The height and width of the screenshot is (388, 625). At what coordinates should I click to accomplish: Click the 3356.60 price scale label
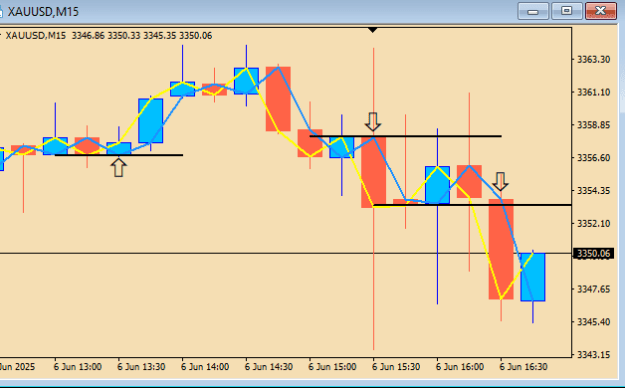pos(594,158)
